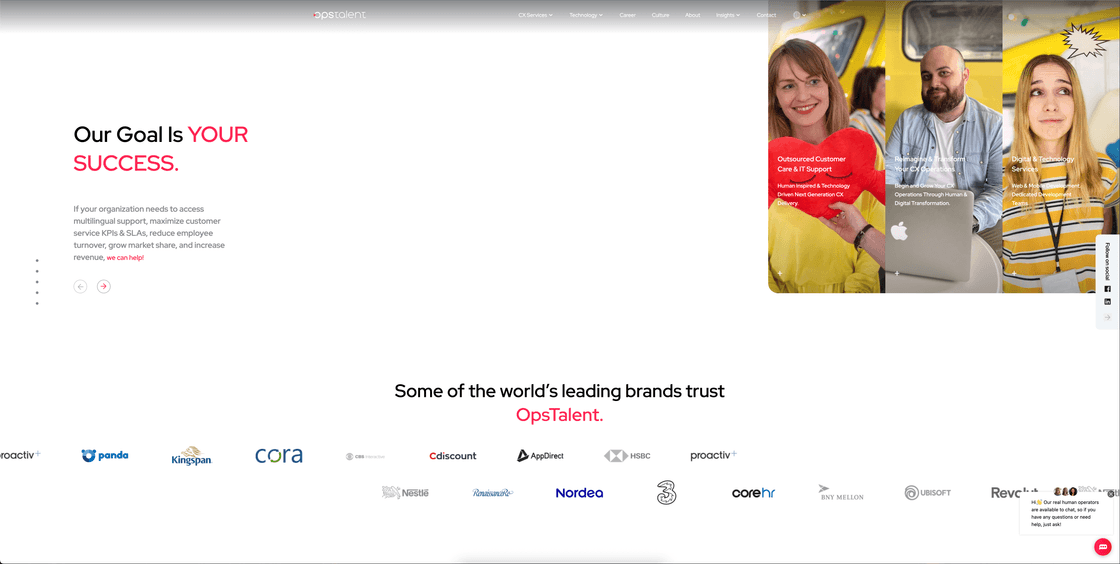The width and height of the screenshot is (1120, 564).
Task: Expand plus icon on Digital & Technology card
Action: [x=1014, y=273]
